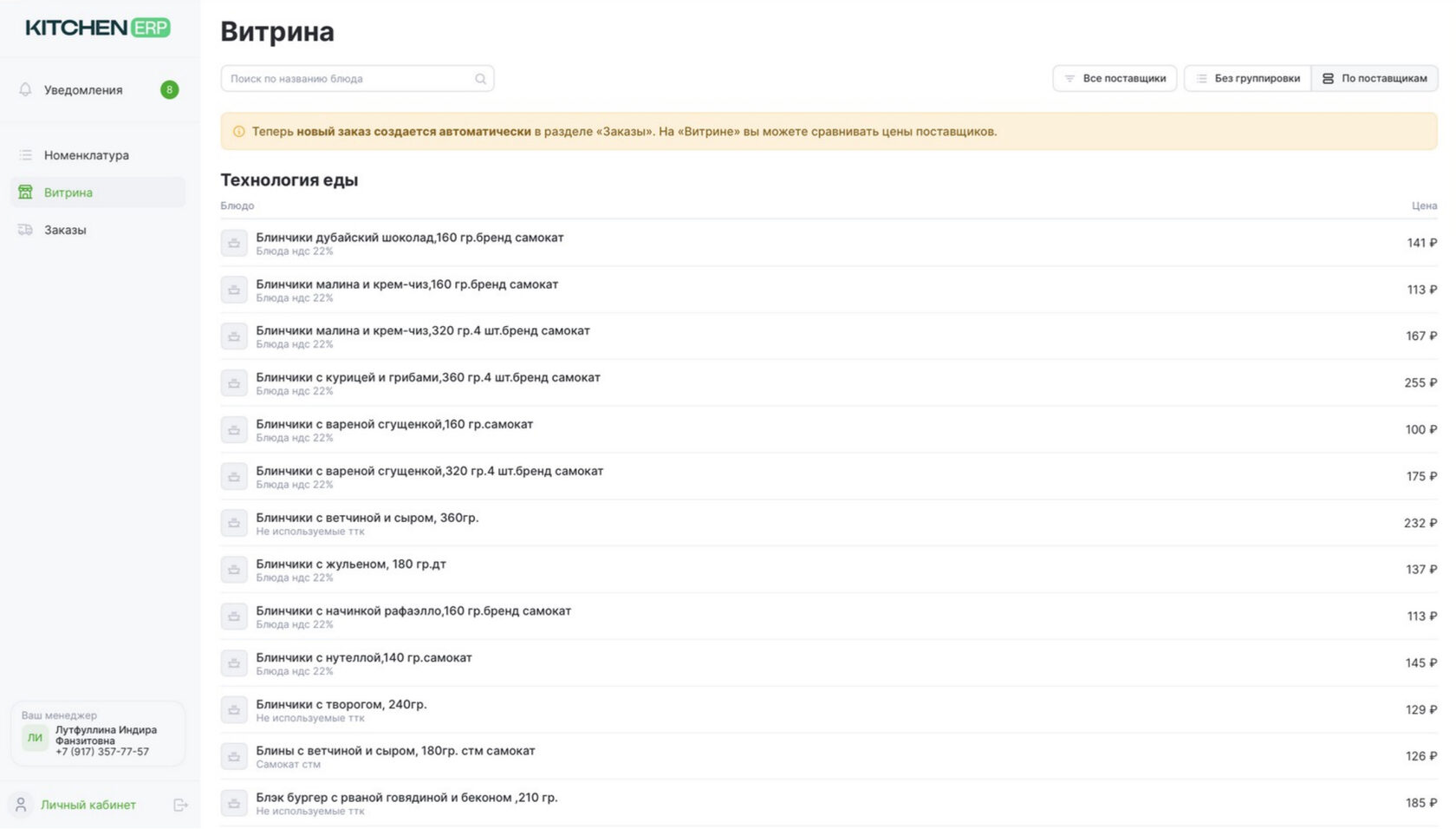
Task: Click dish icon for сгущенкой 320 гр row
Action: [234, 477]
